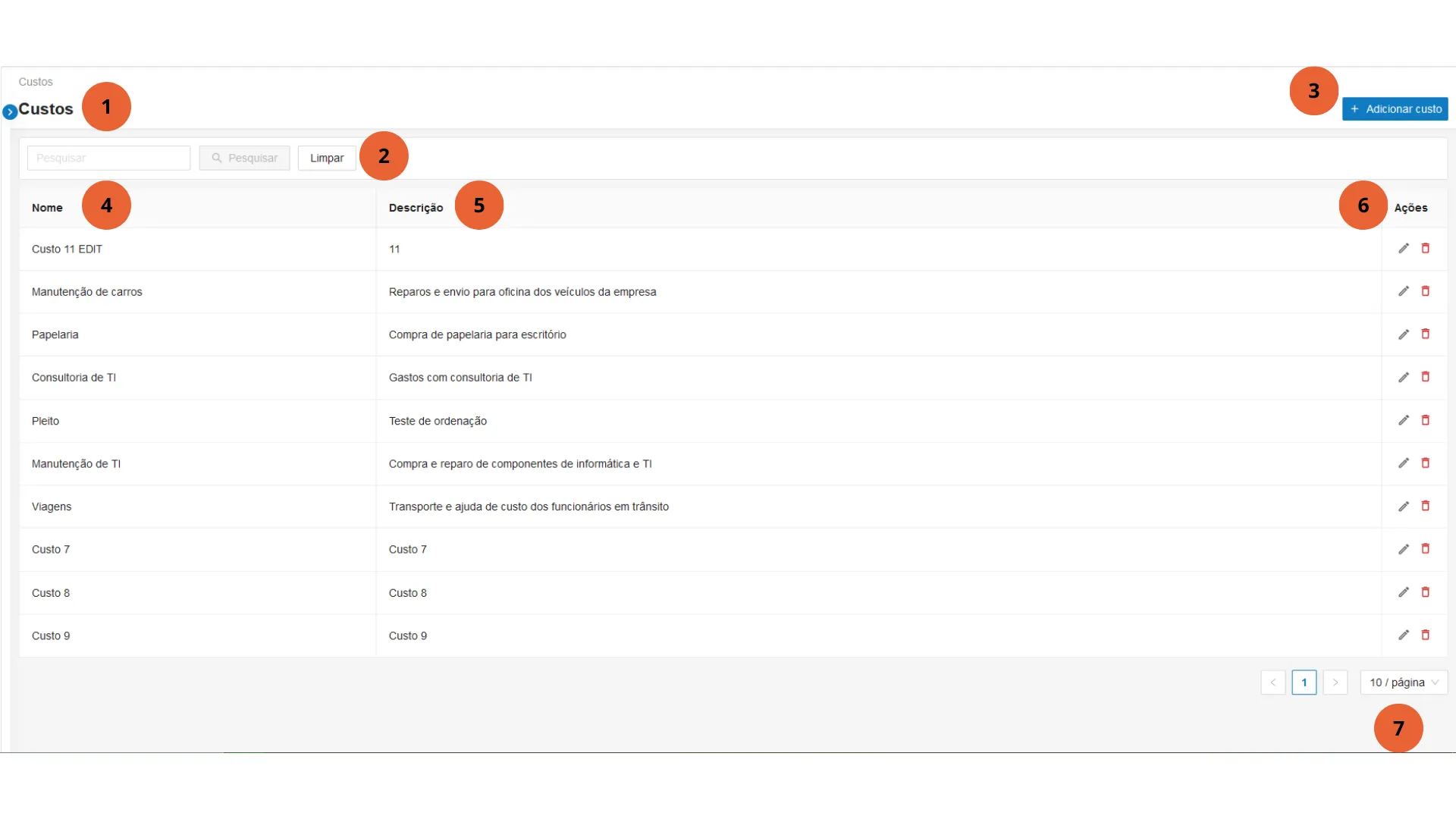Go to the previous page arrow

[x=1273, y=682]
